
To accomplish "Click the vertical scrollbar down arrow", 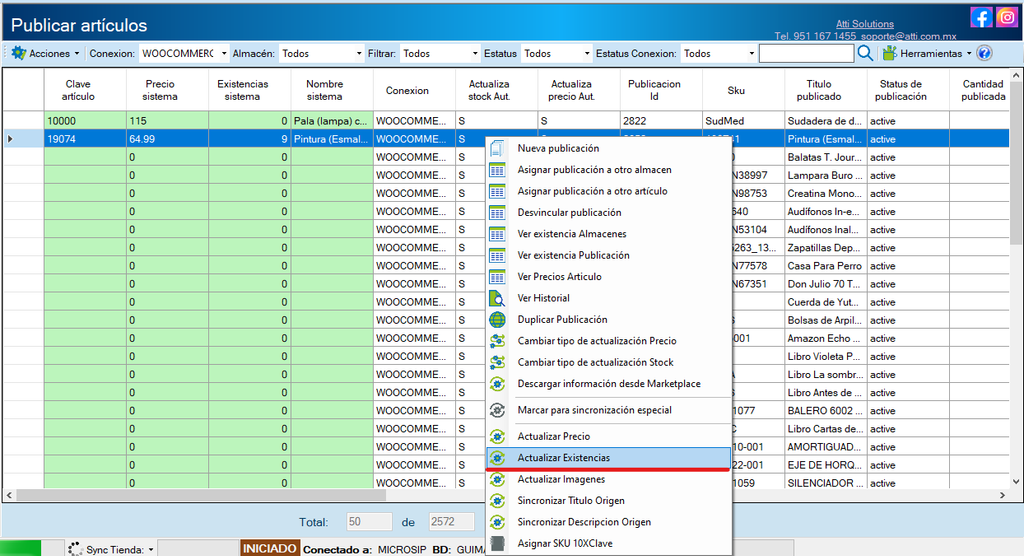I will tap(1016, 482).
